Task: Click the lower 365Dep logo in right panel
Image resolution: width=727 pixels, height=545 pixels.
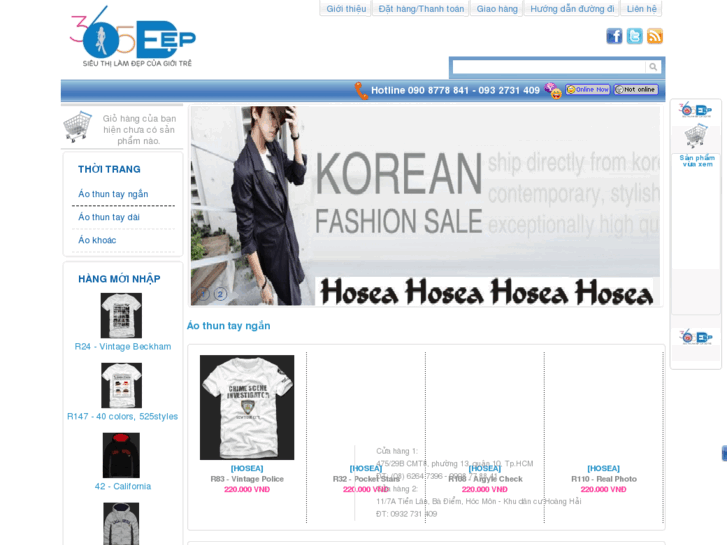Action: tap(695, 337)
